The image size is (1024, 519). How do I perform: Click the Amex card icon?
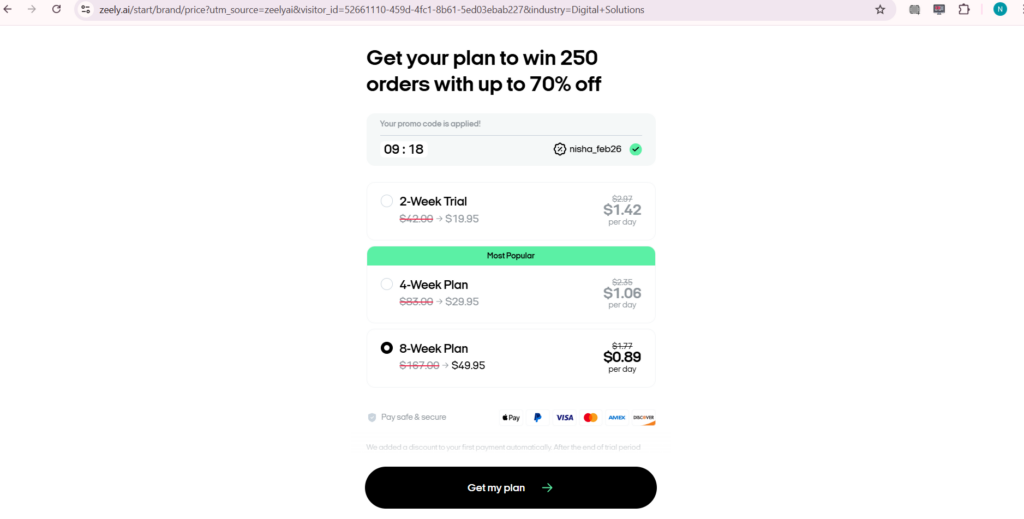tap(617, 417)
